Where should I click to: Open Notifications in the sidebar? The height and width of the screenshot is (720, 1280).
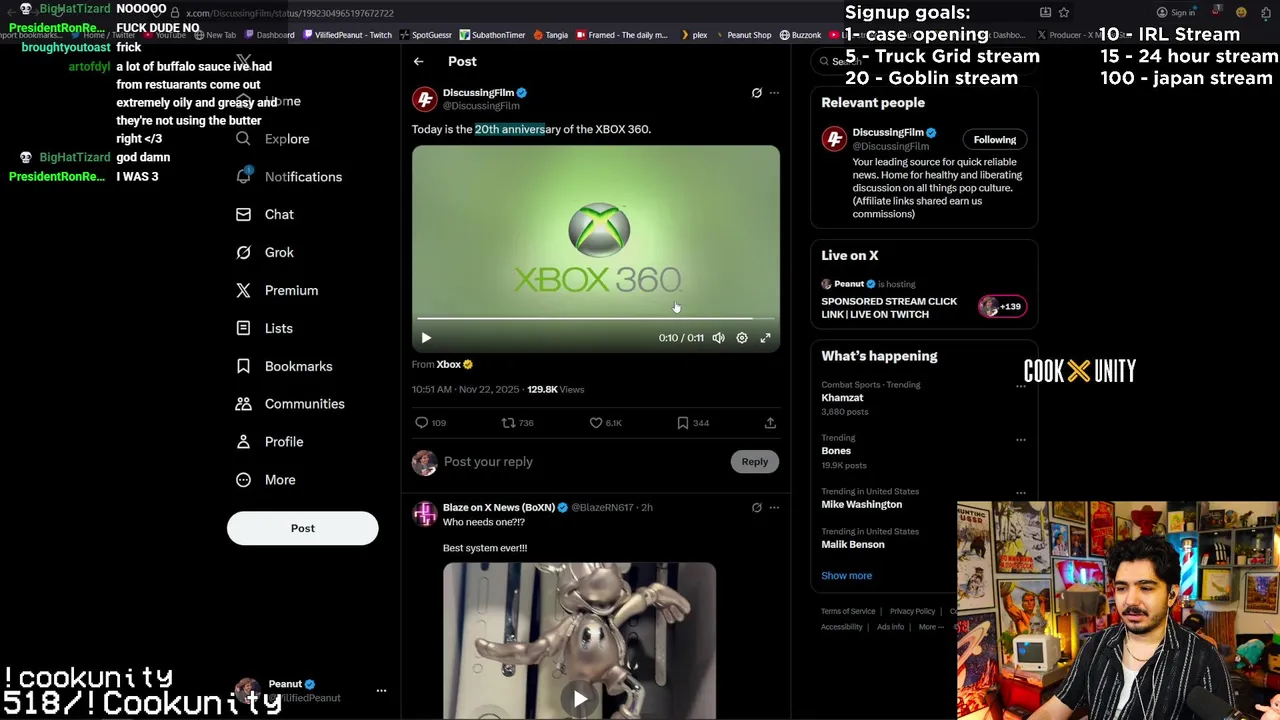[289, 177]
